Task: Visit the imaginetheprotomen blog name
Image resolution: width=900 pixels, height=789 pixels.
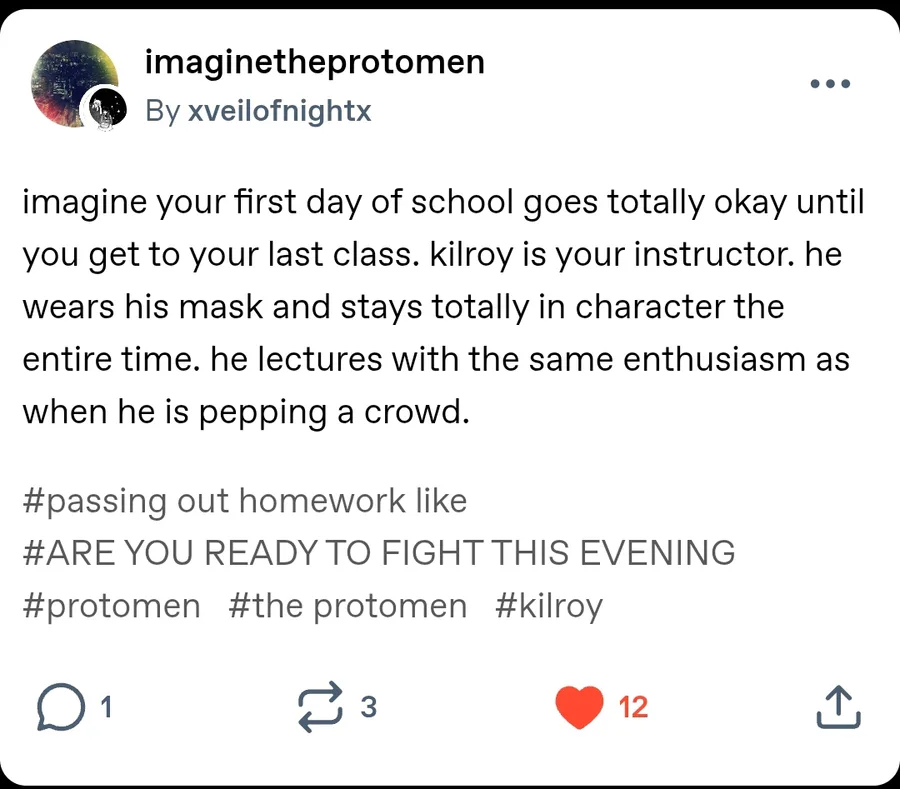Action: tap(315, 62)
